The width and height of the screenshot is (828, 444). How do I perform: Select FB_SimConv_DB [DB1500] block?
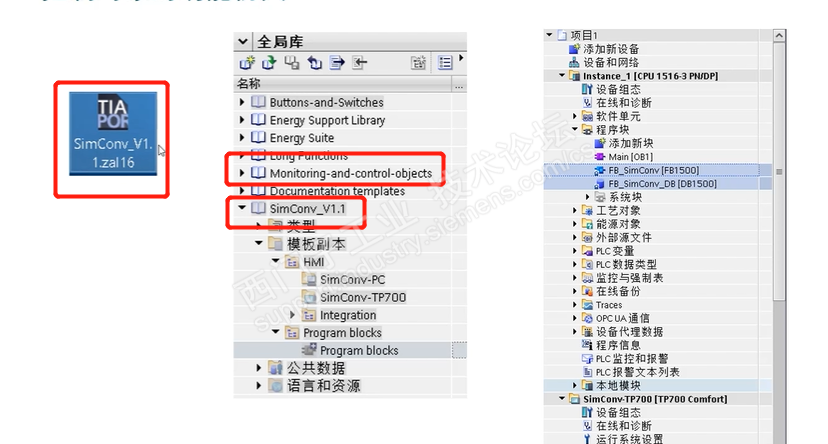coord(662,184)
